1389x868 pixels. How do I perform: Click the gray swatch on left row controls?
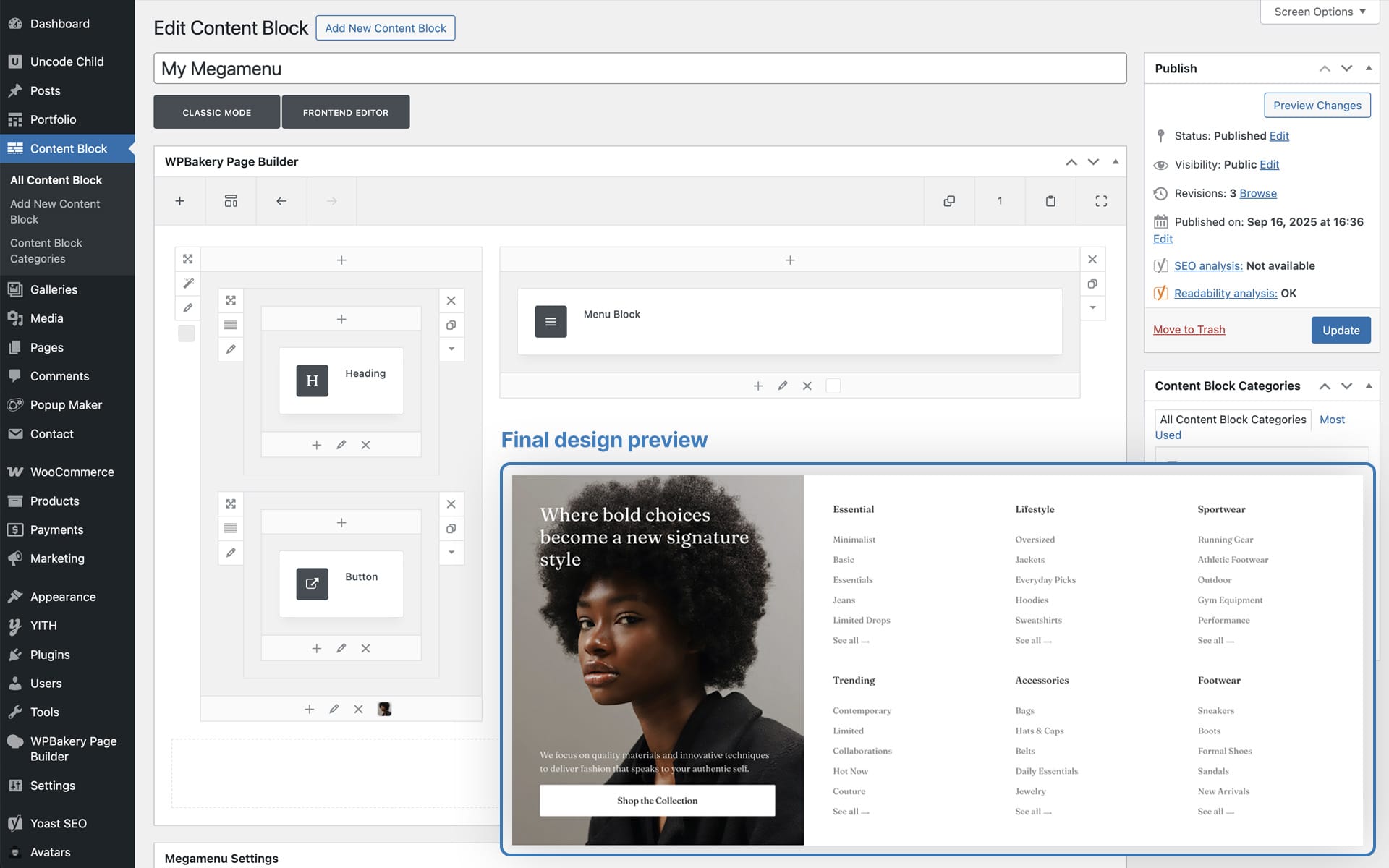[187, 333]
